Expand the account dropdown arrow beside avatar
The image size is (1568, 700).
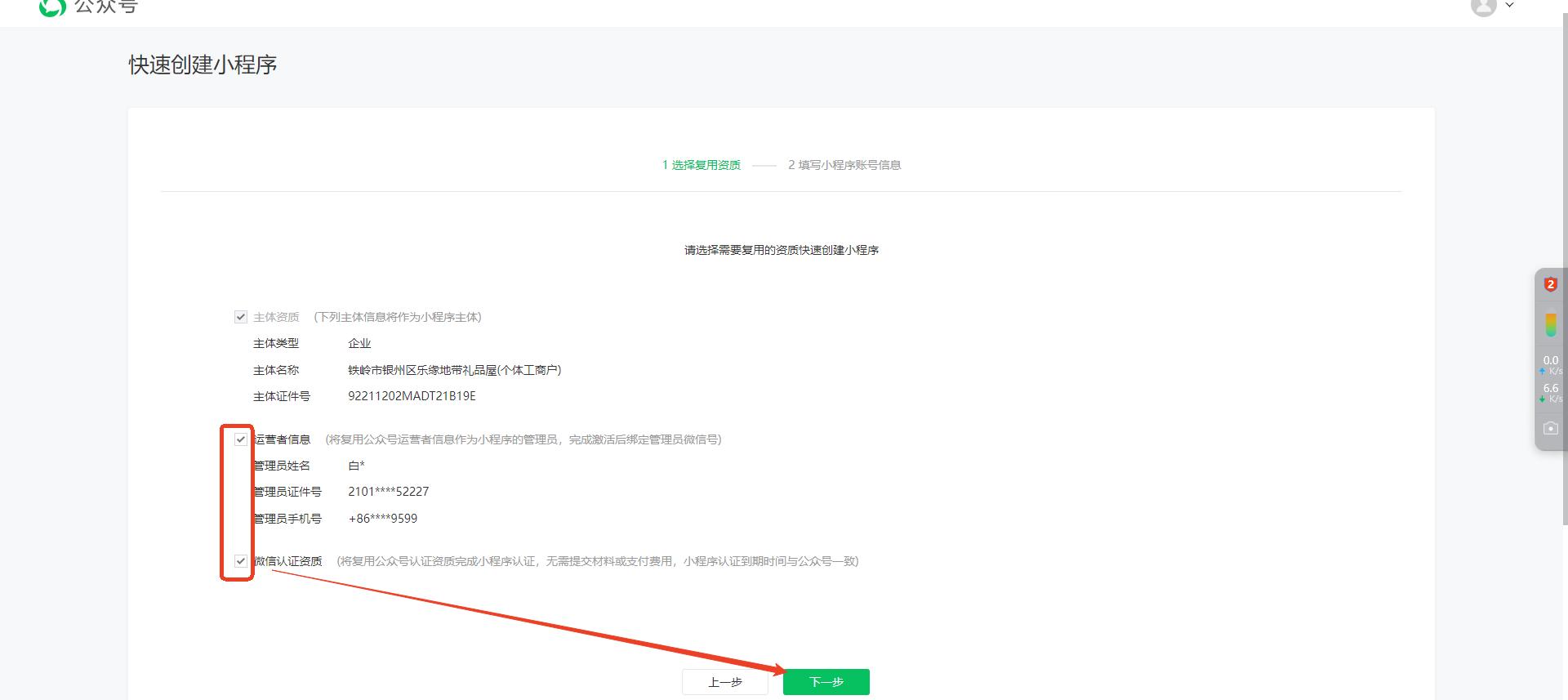pos(1509,6)
